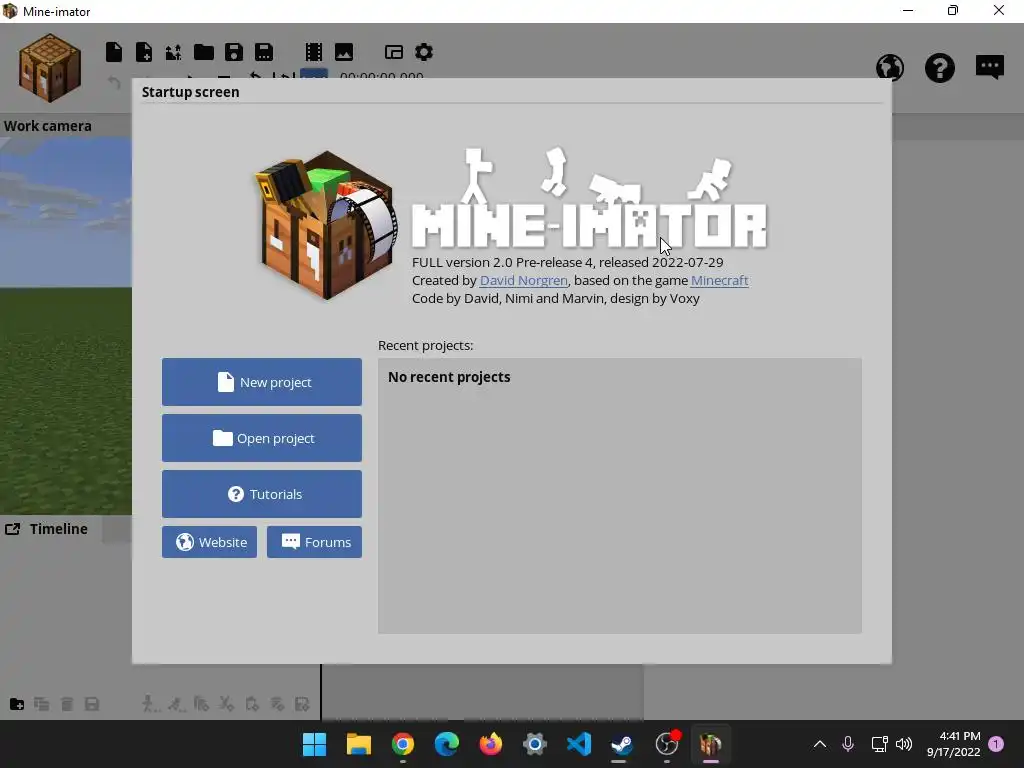Screen dimensions: 1024x768
Task: Click the crafting table workbench icon
Action: [50, 68]
